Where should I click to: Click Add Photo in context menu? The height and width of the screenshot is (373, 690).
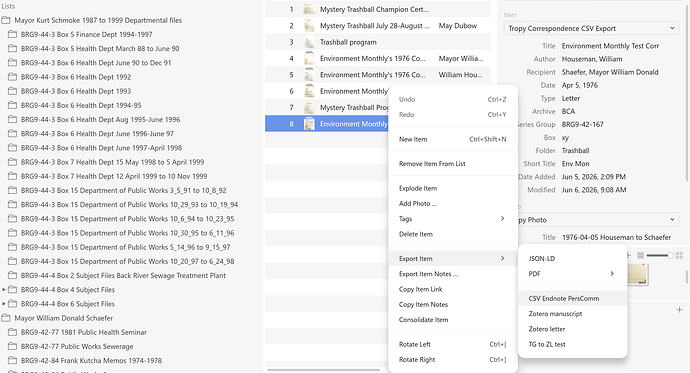[453, 204]
